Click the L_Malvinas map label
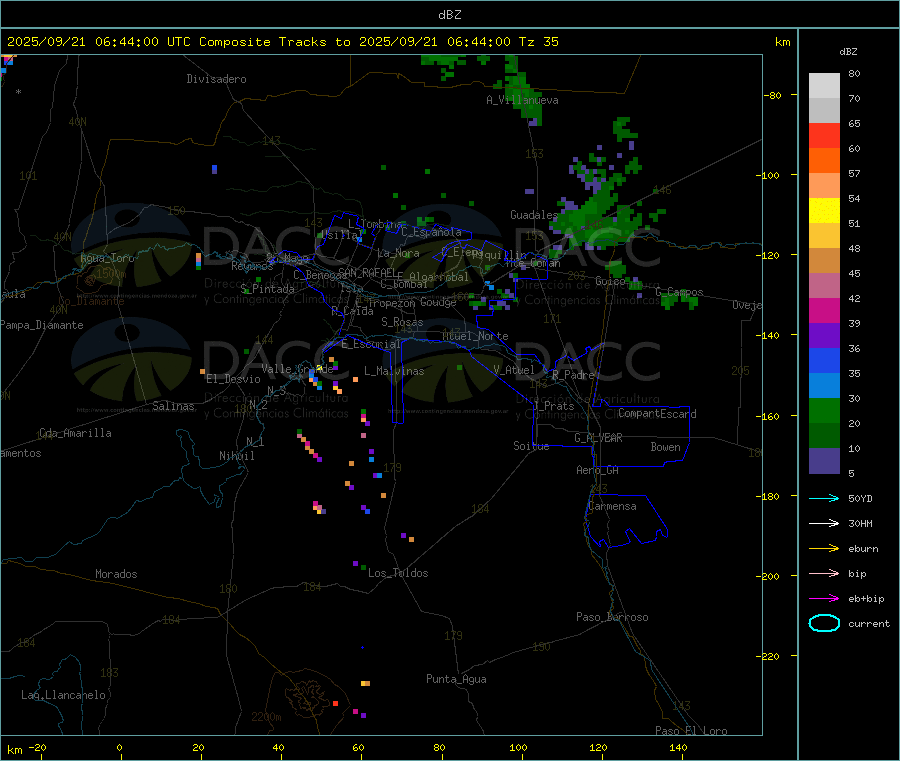The height and width of the screenshot is (761, 900). [394, 371]
